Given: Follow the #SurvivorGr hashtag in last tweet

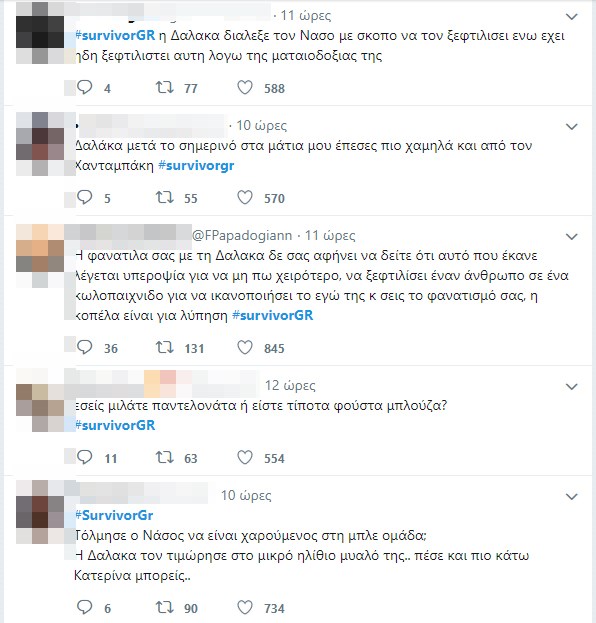Looking at the screenshot, I should click(114, 515).
